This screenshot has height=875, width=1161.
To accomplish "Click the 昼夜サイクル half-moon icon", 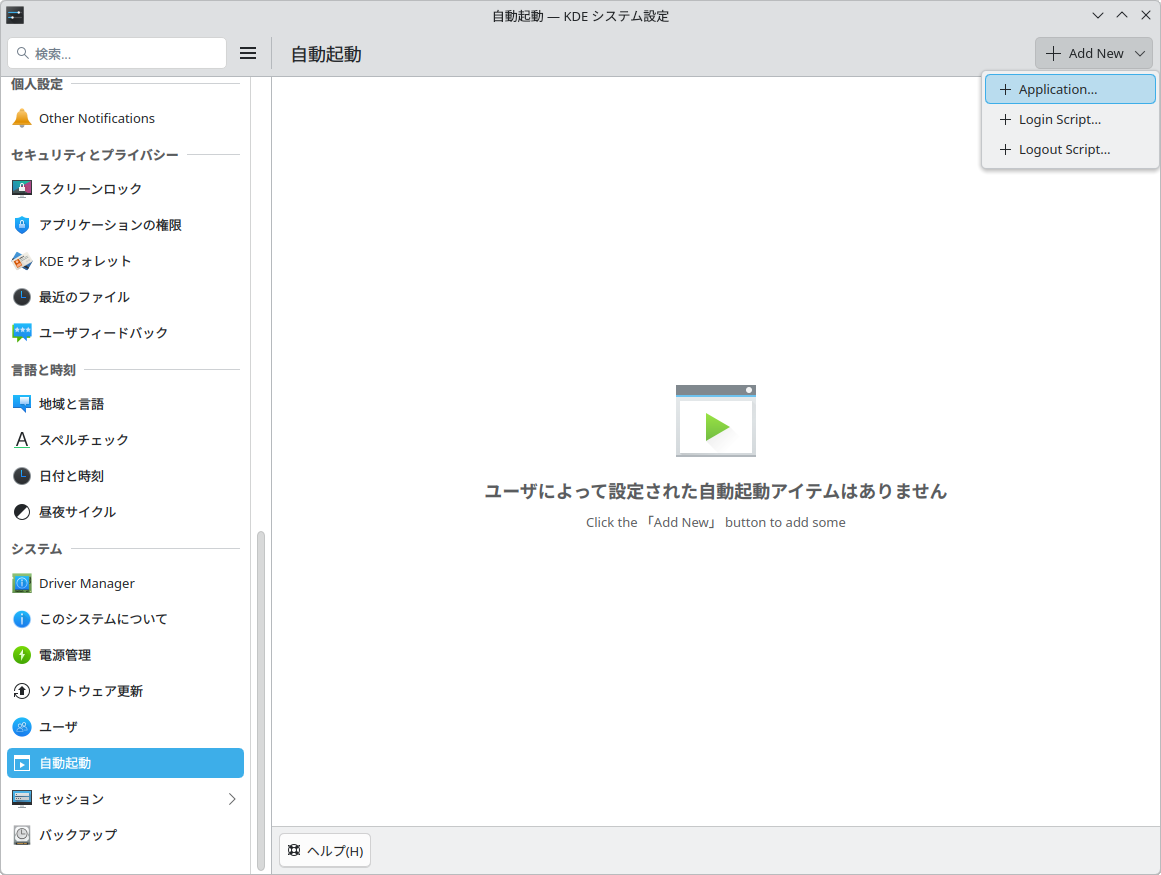I will (22, 512).
